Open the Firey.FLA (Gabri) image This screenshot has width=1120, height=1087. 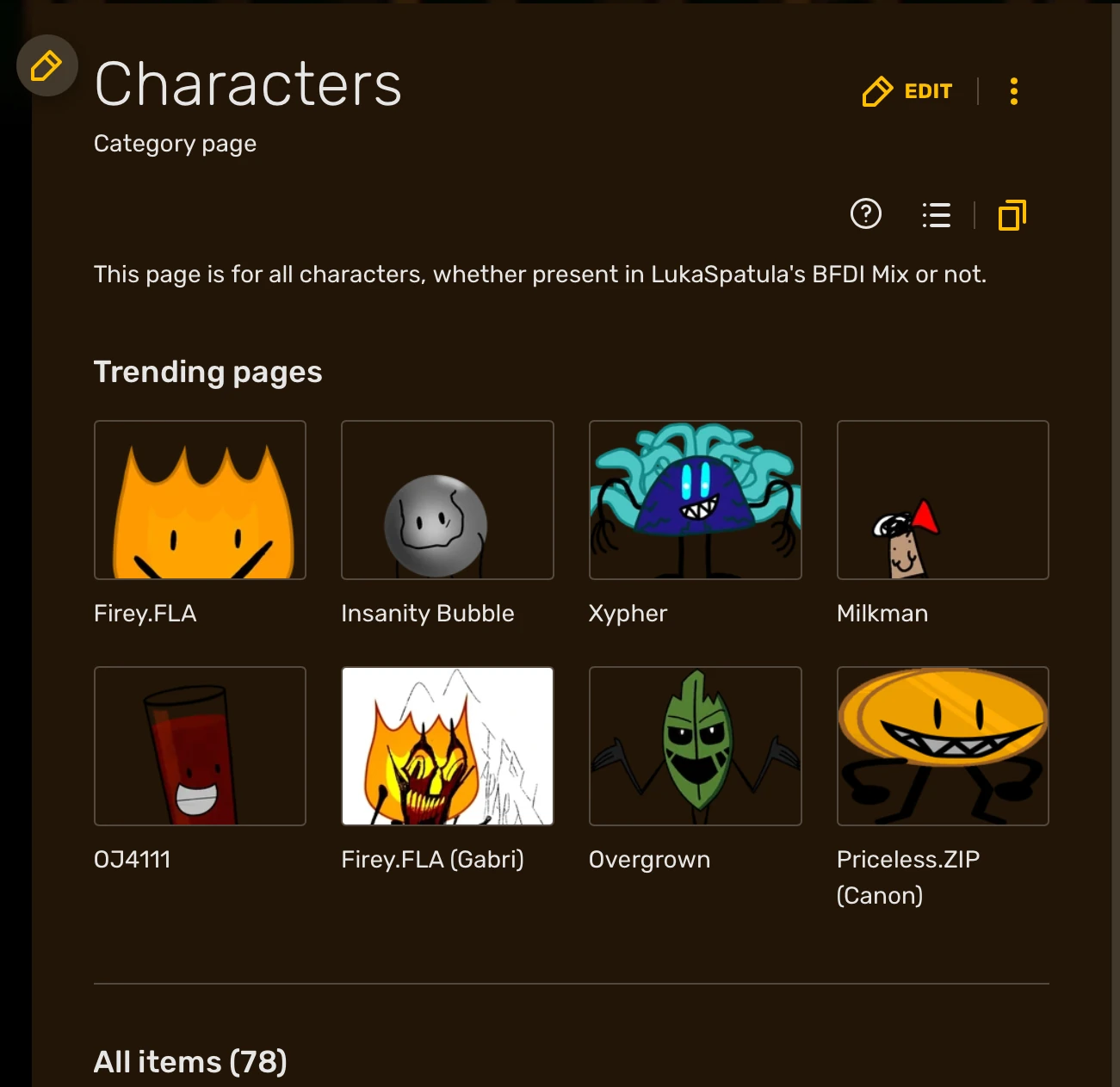point(448,746)
